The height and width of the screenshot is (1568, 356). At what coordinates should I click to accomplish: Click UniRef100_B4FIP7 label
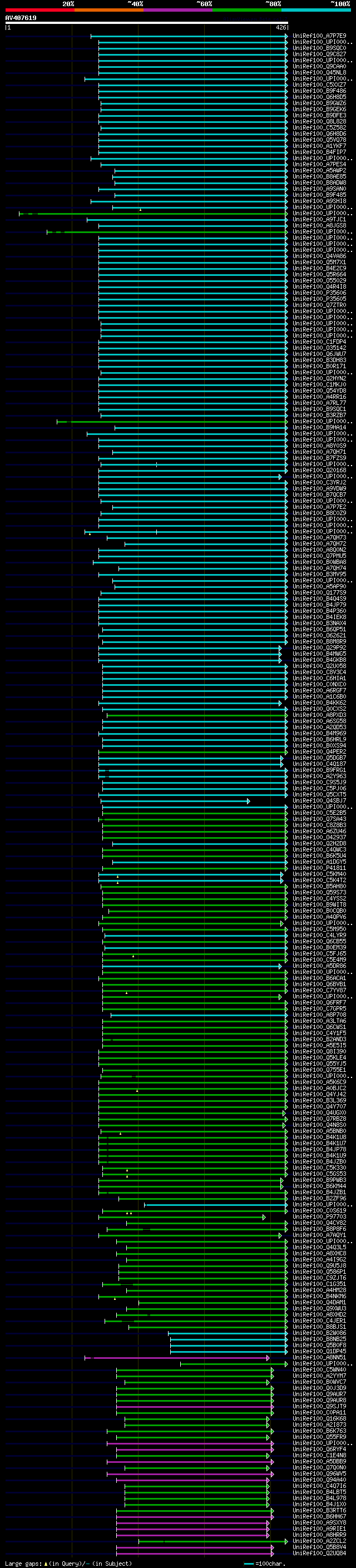(x=319, y=152)
